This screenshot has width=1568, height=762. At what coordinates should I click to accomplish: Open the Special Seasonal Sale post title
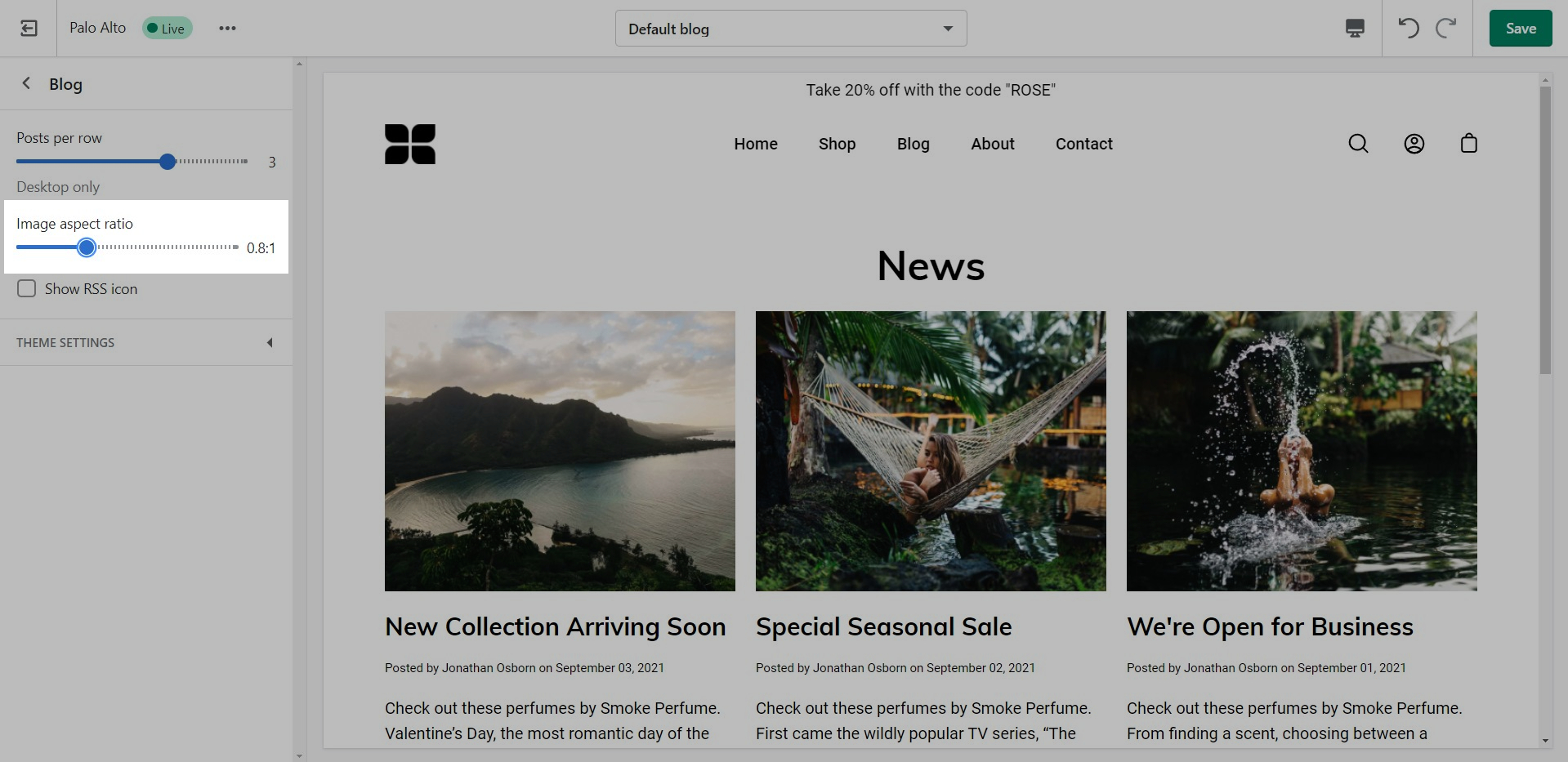[883, 627]
